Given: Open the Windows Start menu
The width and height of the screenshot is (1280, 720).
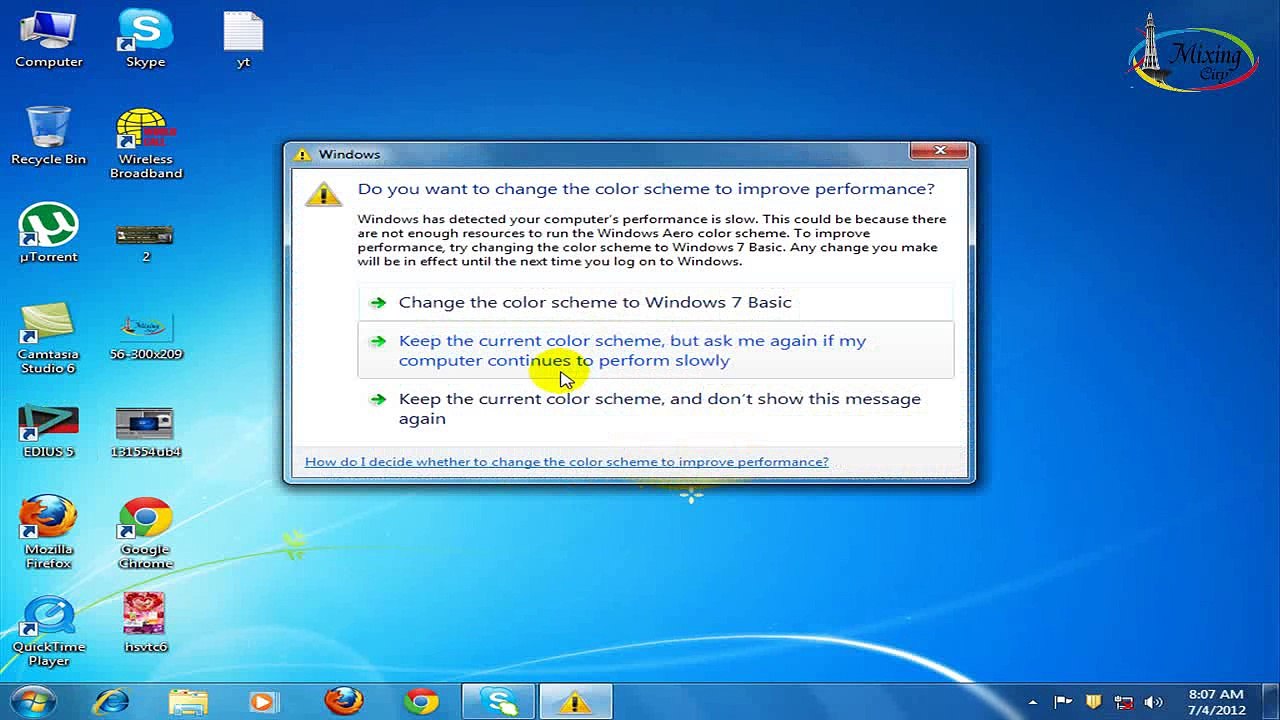Looking at the screenshot, I should coord(33,701).
